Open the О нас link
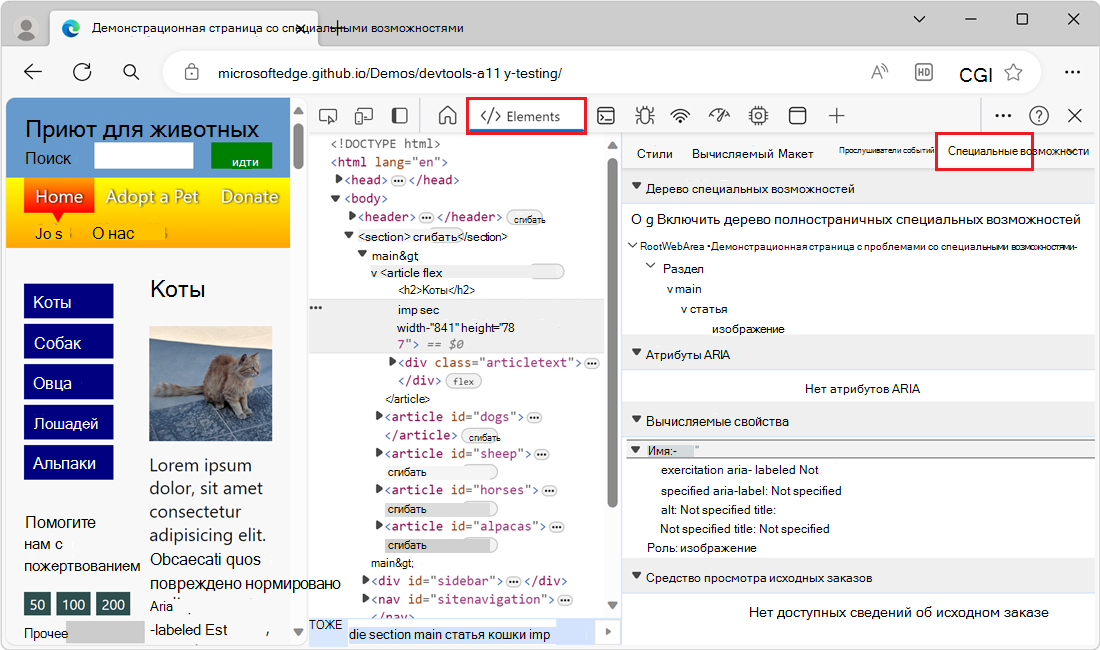 (113, 233)
